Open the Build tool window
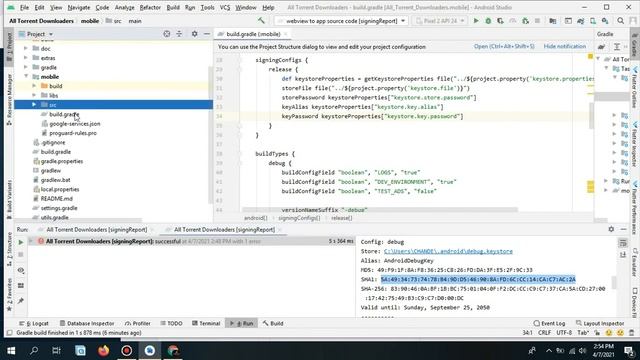Screen dimensions: 640x360 click(273, 323)
